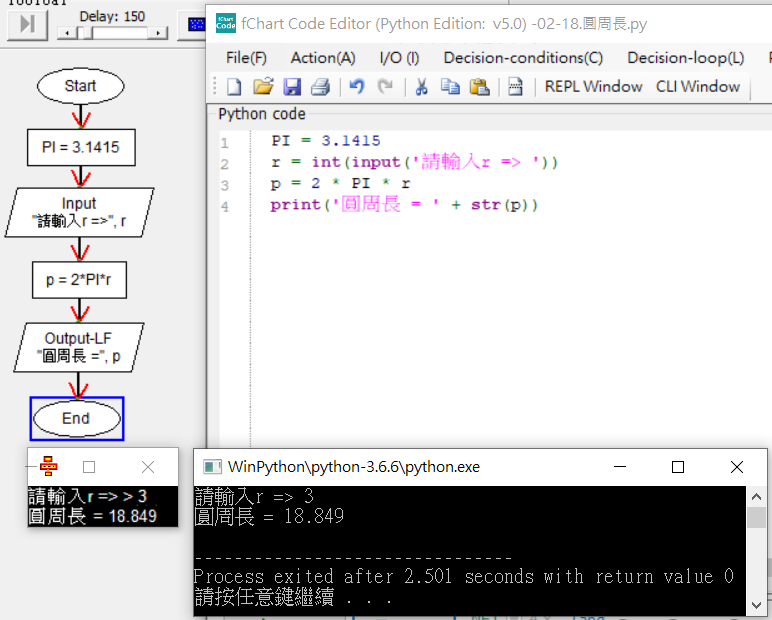
Task: Close the python.exe console window
Action: pyautogui.click(x=737, y=467)
